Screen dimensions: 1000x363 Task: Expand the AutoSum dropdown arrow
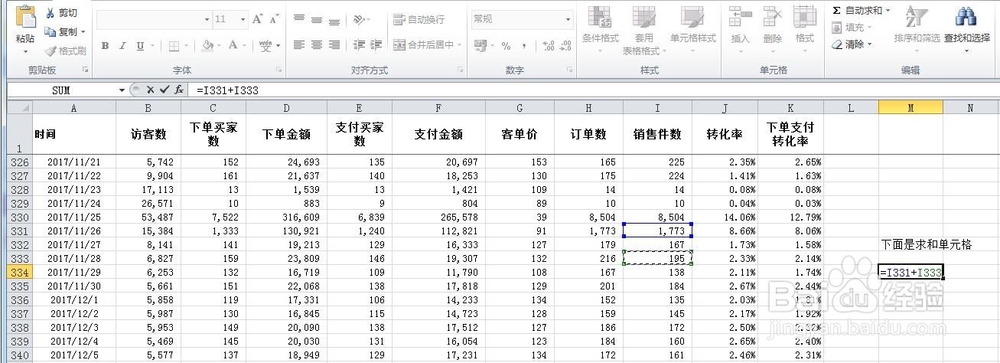coord(887,11)
